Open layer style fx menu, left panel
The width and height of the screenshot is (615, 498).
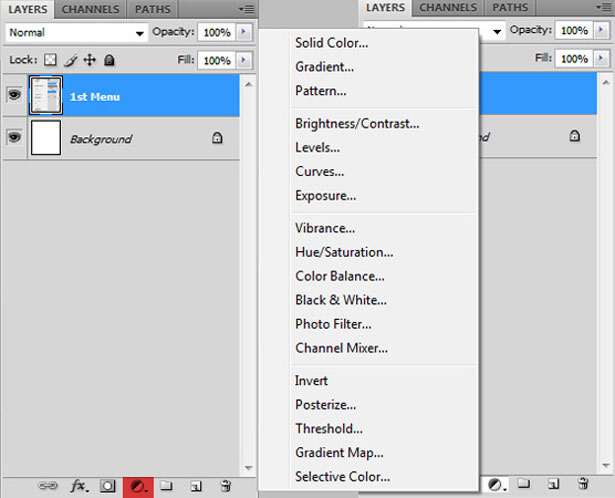[x=80, y=487]
